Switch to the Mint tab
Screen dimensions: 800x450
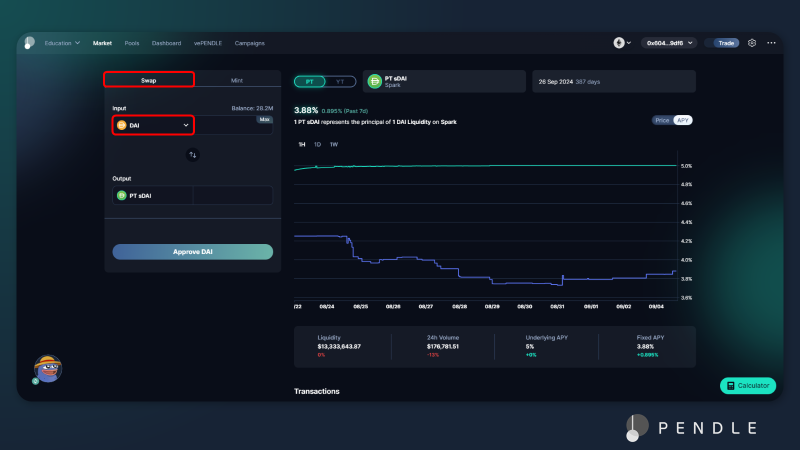point(236,80)
